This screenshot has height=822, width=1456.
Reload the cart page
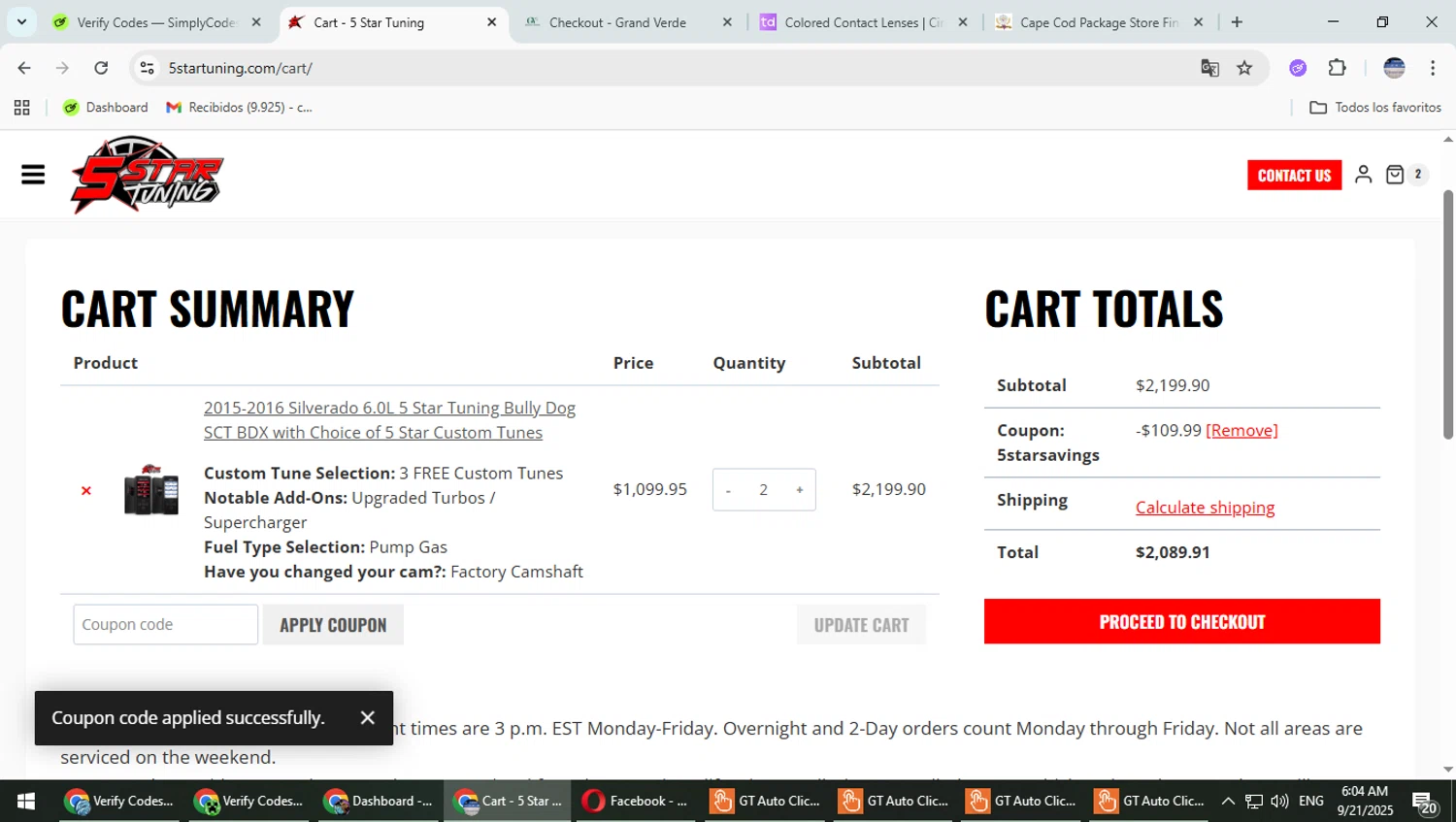(x=101, y=68)
